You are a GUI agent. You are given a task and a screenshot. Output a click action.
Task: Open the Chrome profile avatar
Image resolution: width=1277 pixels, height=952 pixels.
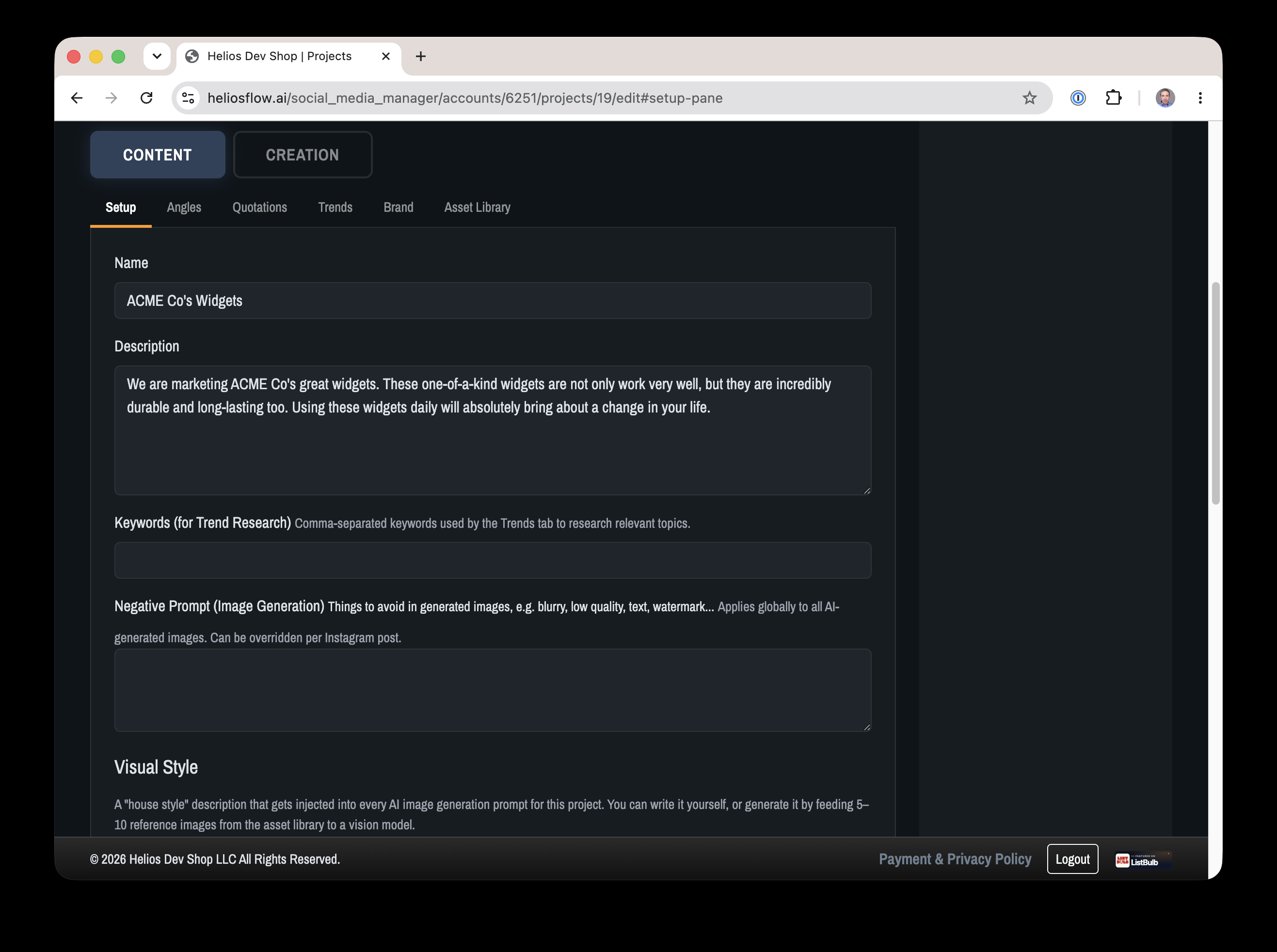(1165, 98)
